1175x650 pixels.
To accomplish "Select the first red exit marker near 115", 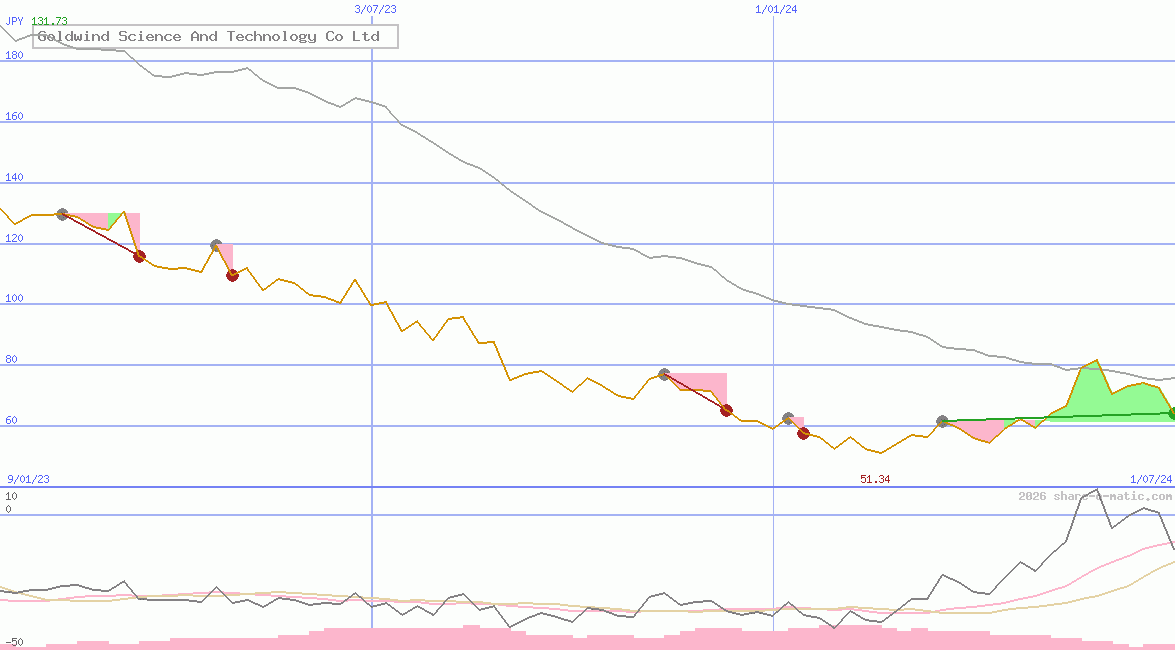I will coord(139,256).
